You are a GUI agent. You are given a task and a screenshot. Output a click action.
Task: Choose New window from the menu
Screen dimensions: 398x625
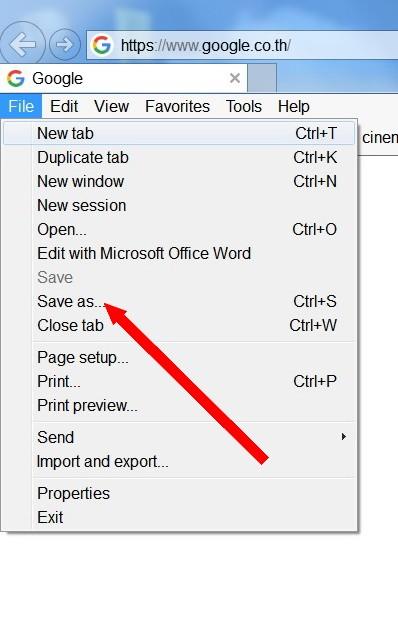179,181
